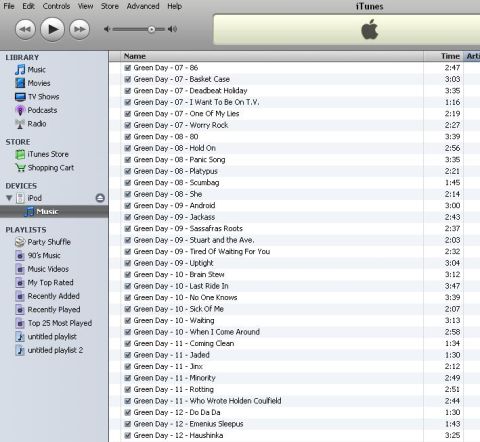Select song Green Day - 09 - Android

point(174,206)
